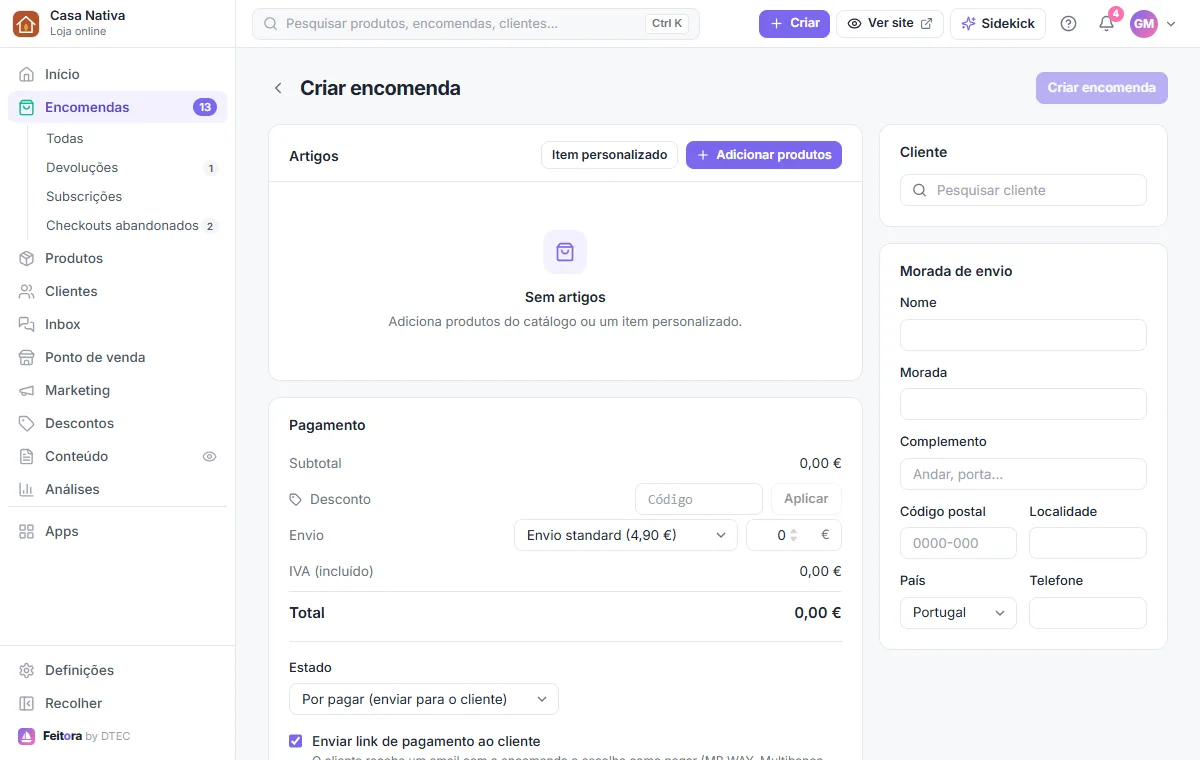This screenshot has width=1200, height=760.
Task: Click the Ver site button
Action: pyautogui.click(x=889, y=23)
